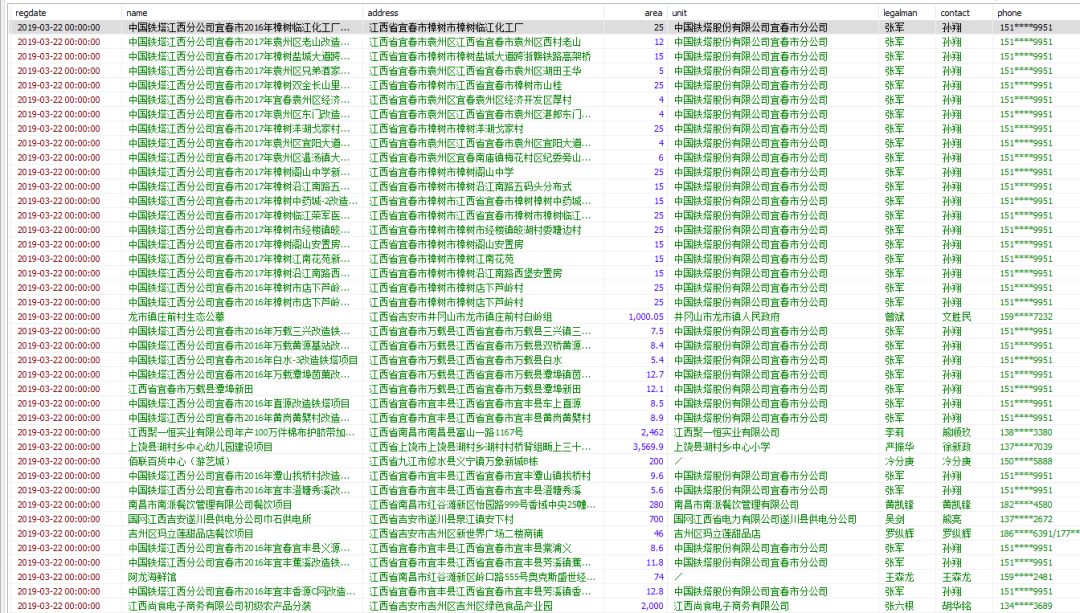Click name cell 江西尚食电子商务有限公司初级农产品分装
This screenshot has height=613, width=1080.
pyautogui.click(x=219, y=606)
